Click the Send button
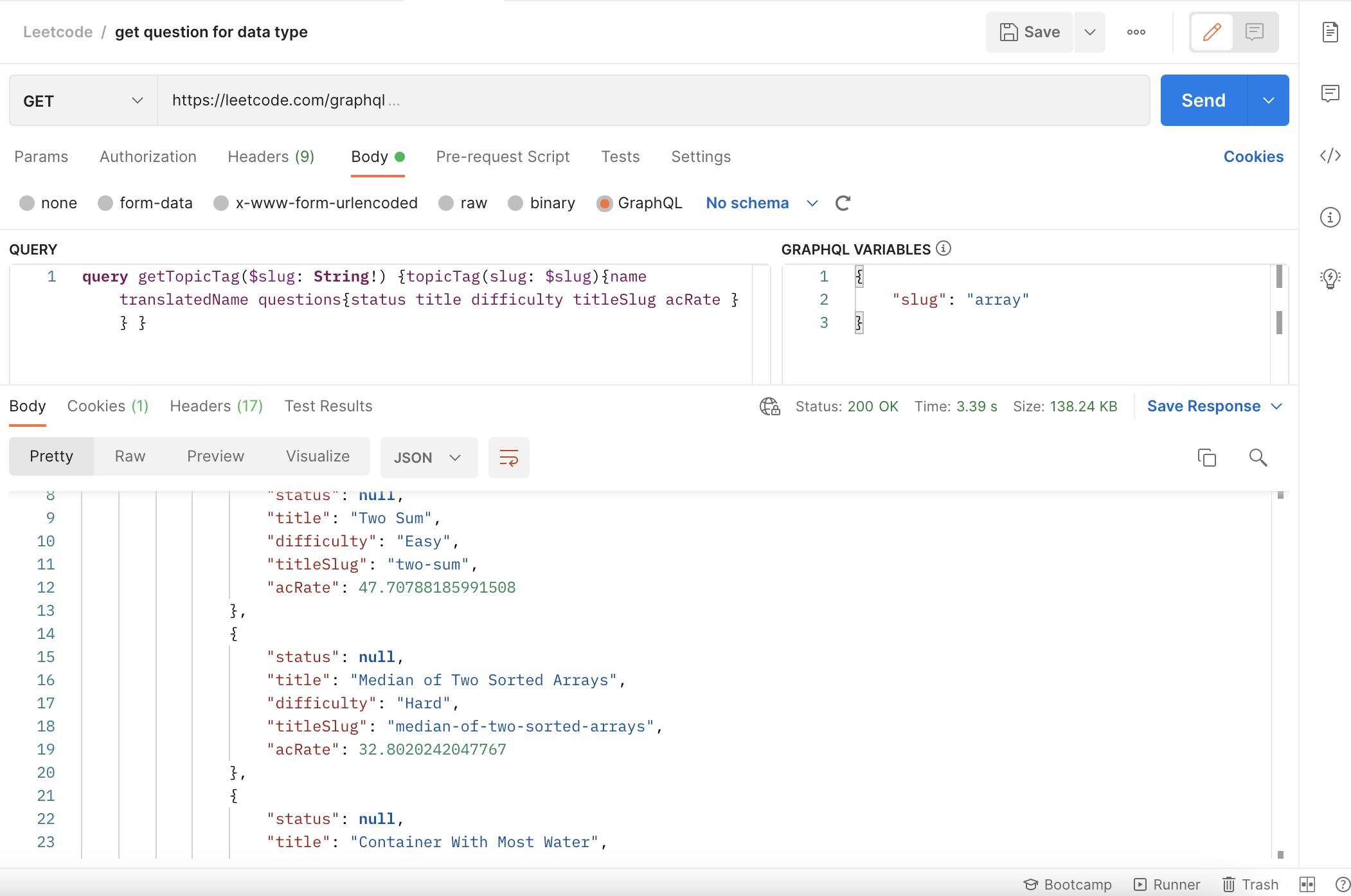The width and height of the screenshot is (1351, 896). coord(1203,100)
